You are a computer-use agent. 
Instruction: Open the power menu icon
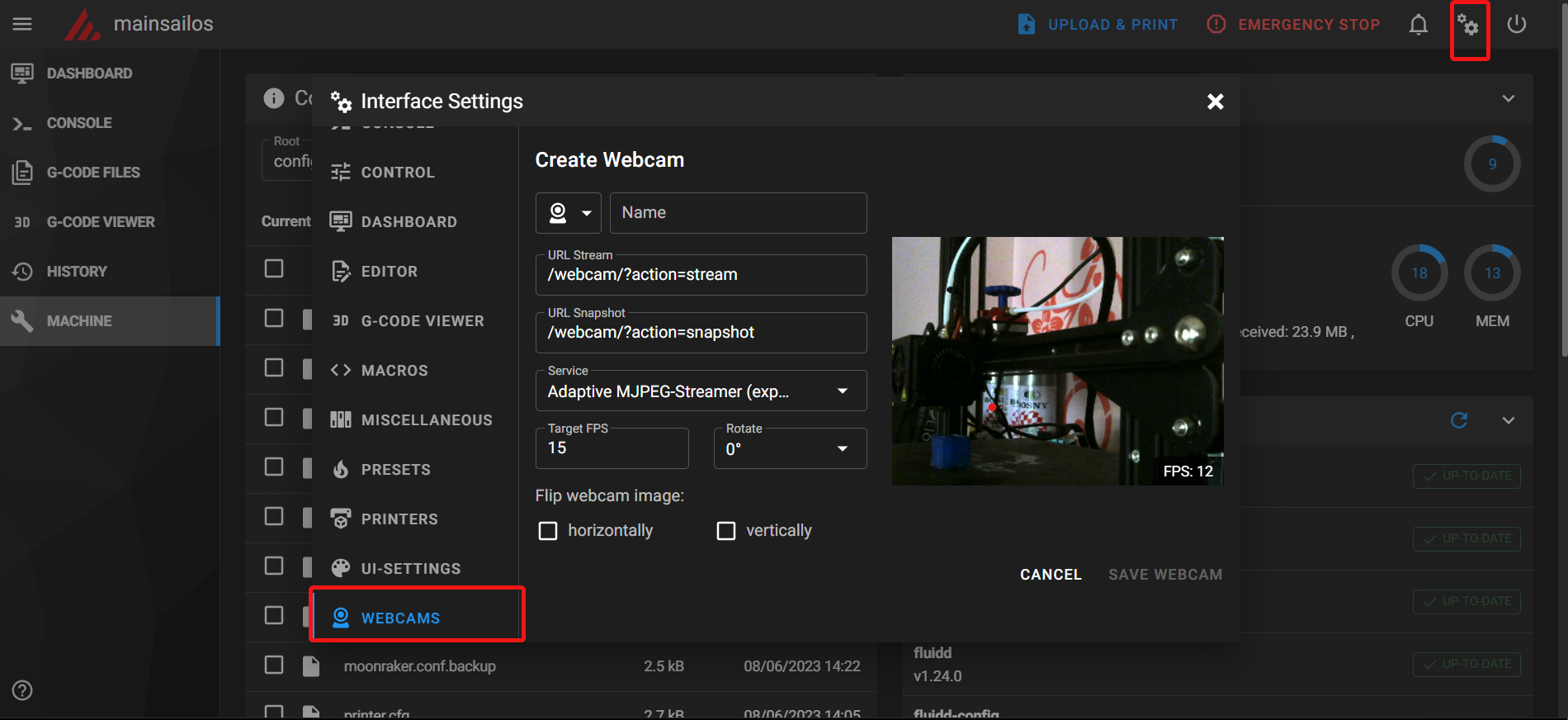coord(1517,24)
